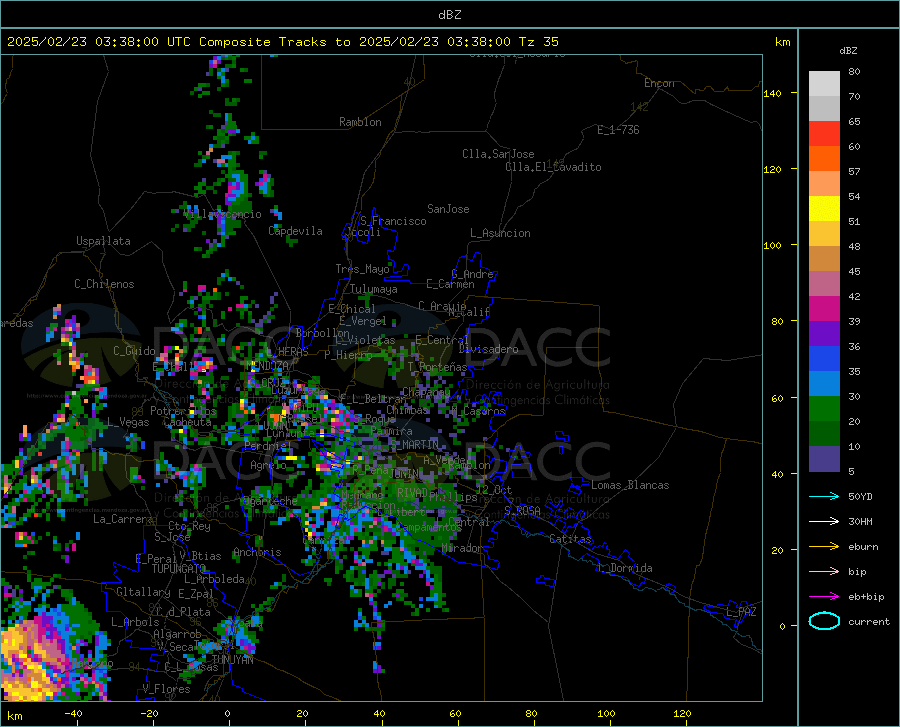Select the 42 dBZ magenta swatch

(824, 309)
